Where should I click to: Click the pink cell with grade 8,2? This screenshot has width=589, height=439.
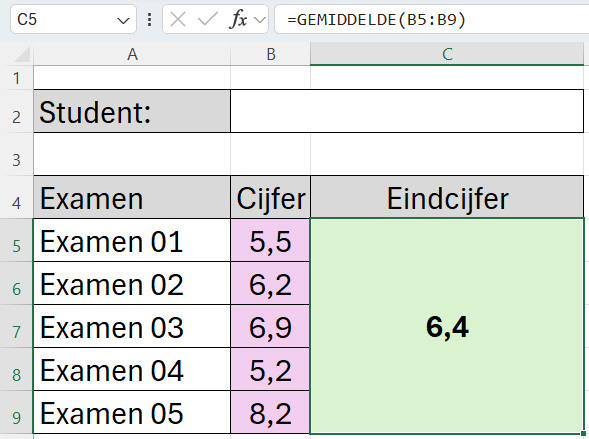(x=270, y=412)
